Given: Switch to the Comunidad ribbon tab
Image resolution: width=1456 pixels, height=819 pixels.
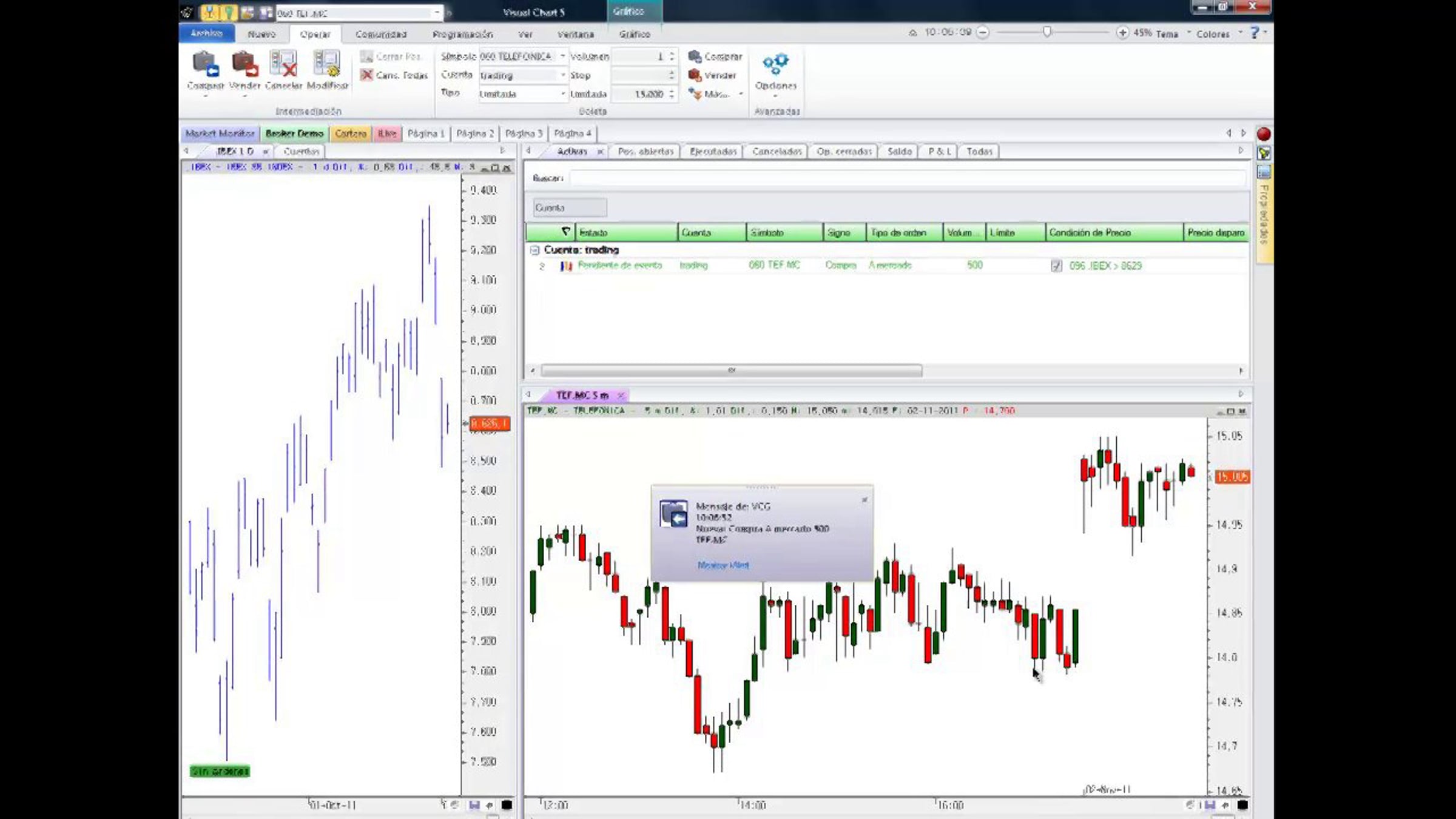Looking at the screenshot, I should tap(381, 35).
